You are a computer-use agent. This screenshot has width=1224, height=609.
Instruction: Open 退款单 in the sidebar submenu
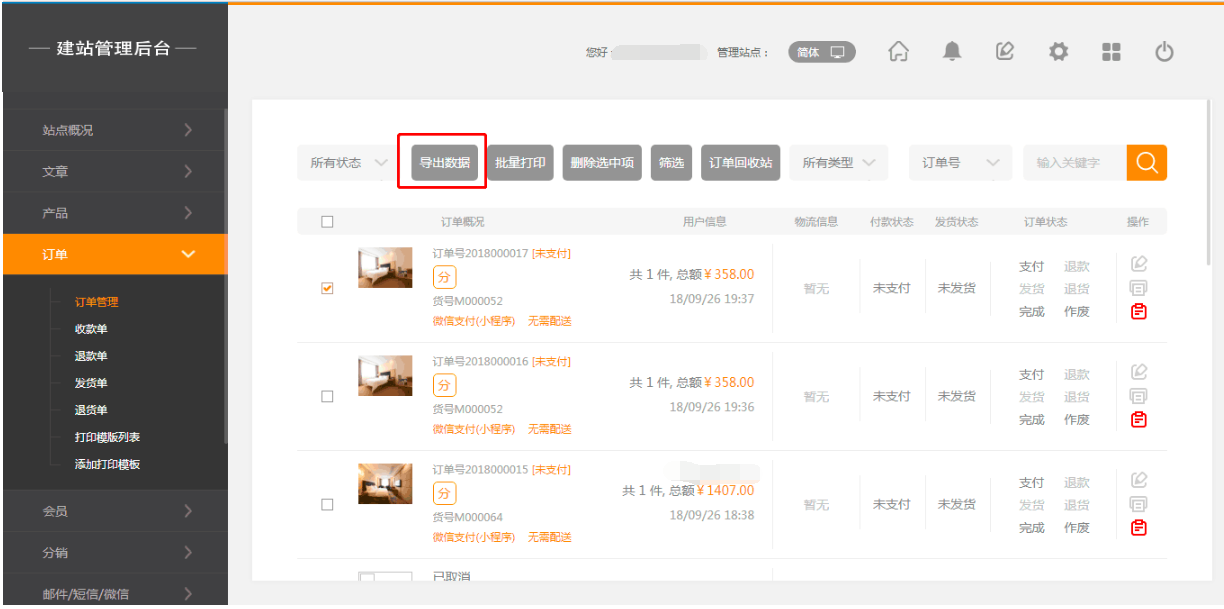coord(91,356)
